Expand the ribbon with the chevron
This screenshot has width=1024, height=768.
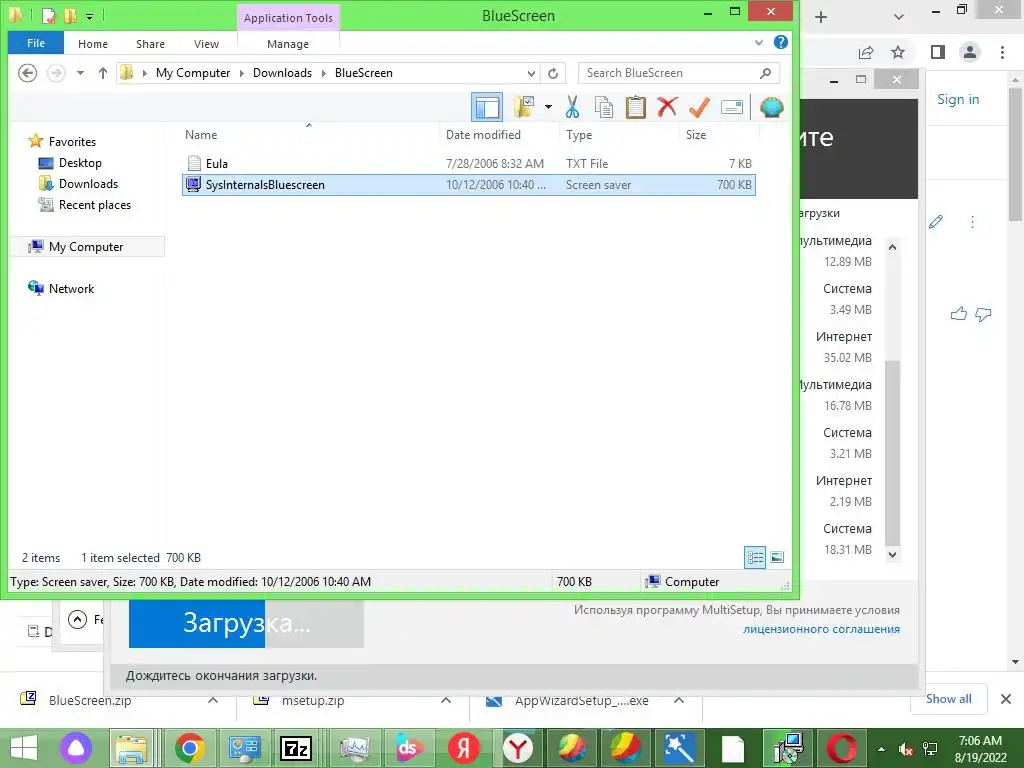(x=759, y=42)
